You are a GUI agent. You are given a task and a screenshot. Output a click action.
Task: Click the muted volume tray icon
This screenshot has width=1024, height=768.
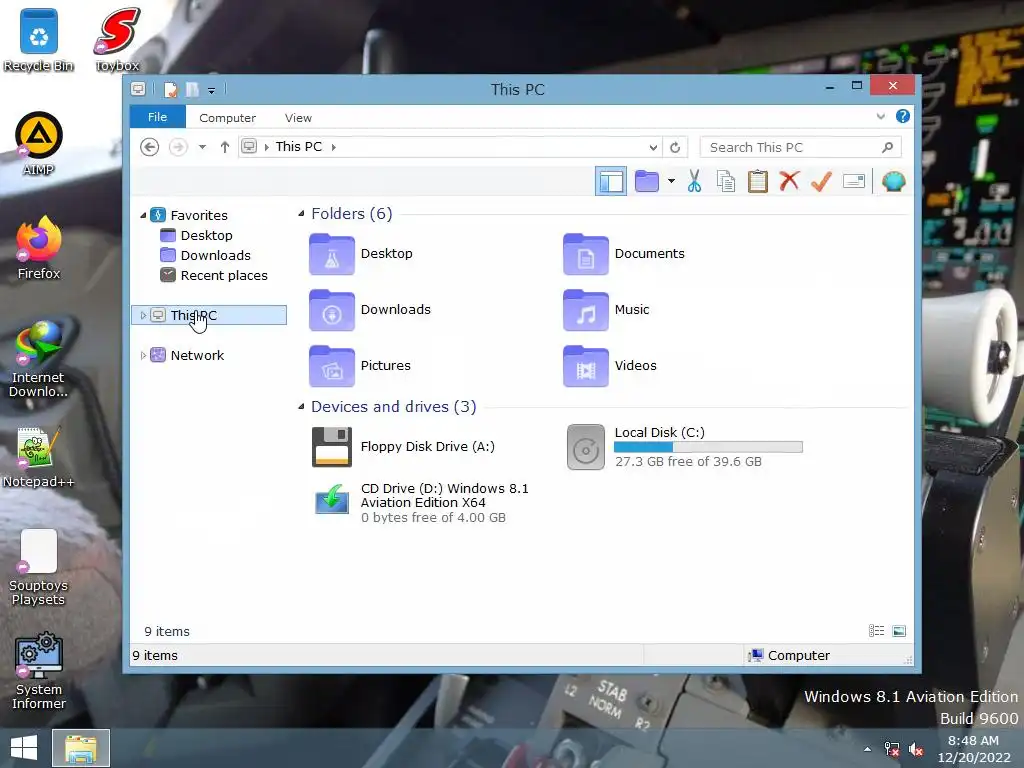click(916, 749)
